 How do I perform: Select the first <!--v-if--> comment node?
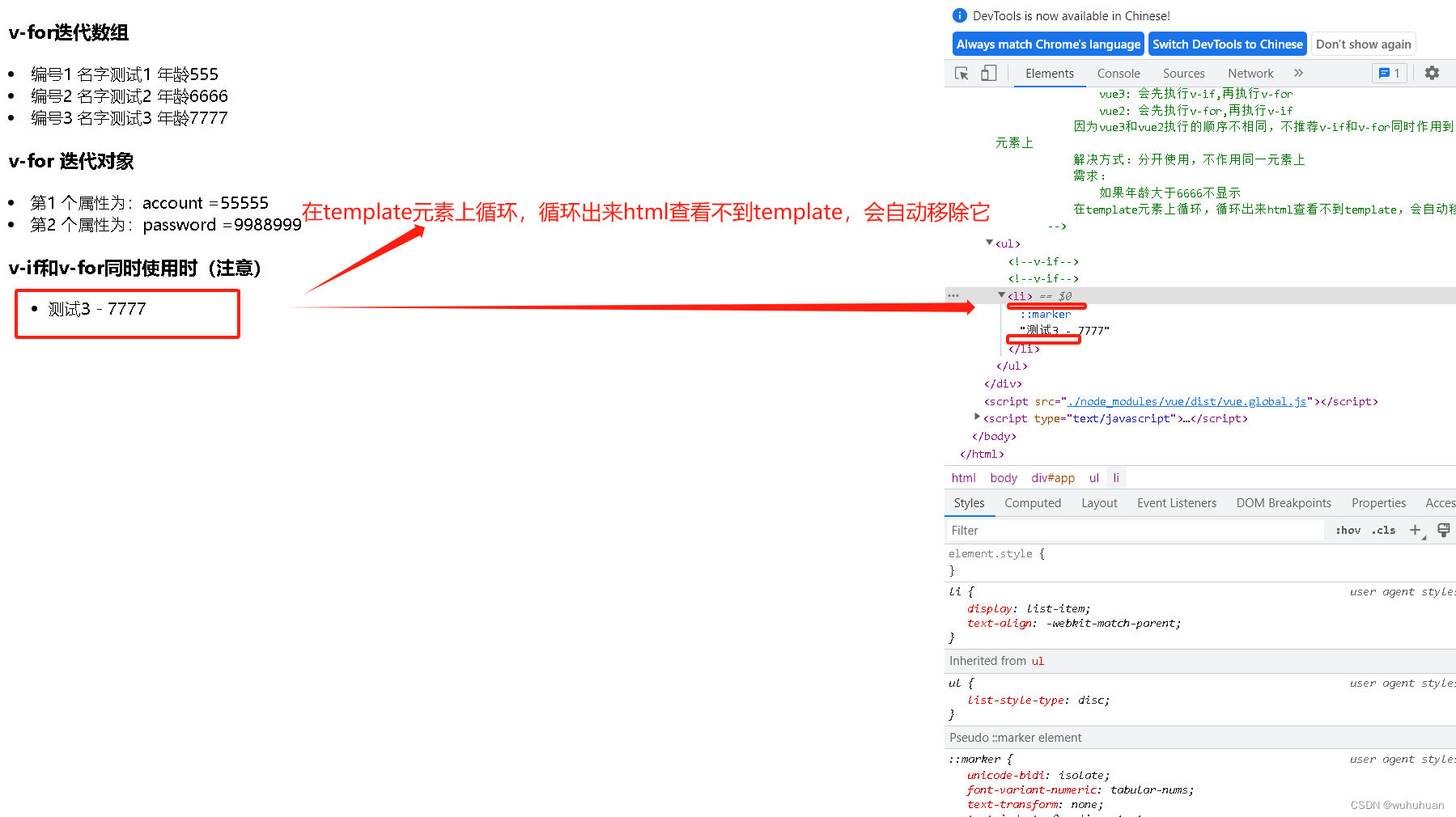coord(1043,261)
